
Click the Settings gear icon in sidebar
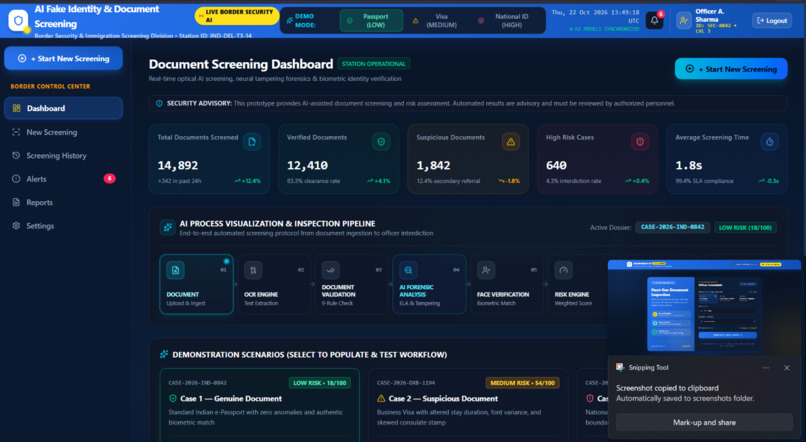click(16, 226)
